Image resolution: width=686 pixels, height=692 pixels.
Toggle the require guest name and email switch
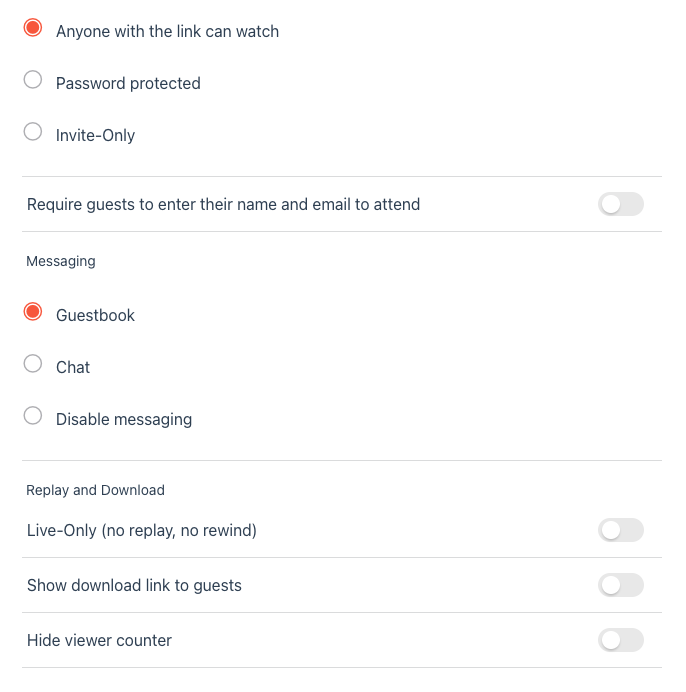pos(620,205)
